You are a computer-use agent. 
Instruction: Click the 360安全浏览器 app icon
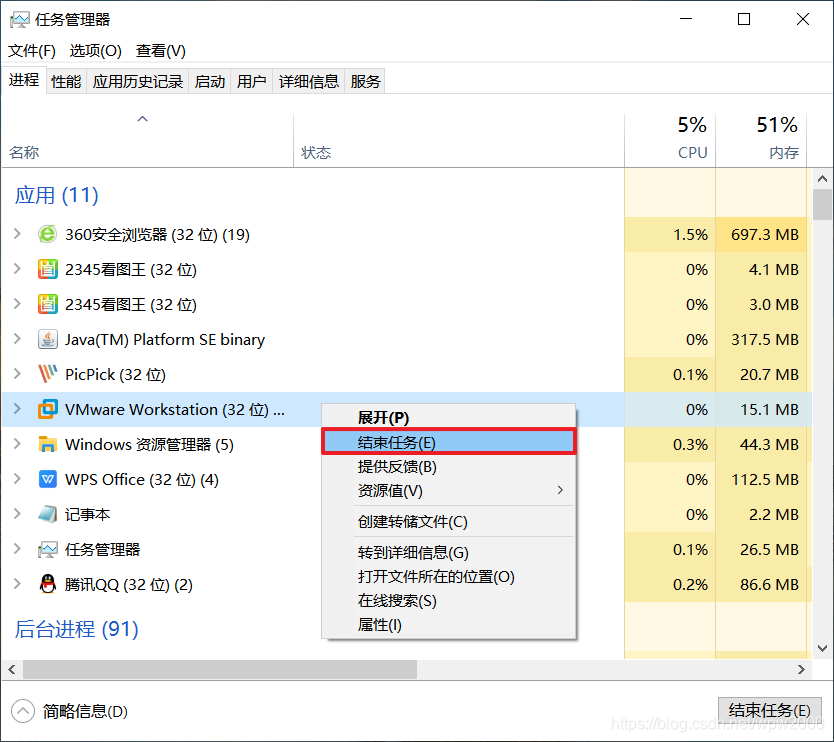pos(47,234)
